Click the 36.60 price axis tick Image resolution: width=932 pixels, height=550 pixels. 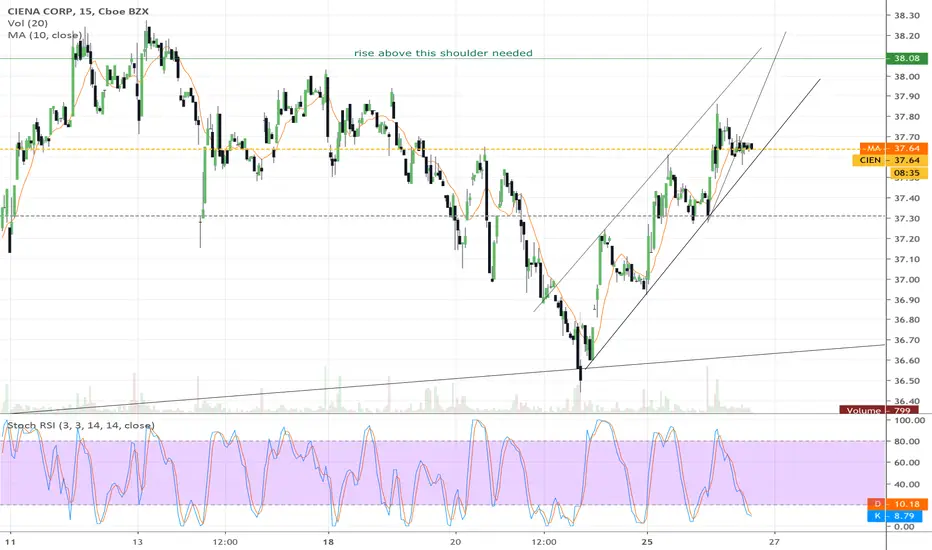pos(907,360)
